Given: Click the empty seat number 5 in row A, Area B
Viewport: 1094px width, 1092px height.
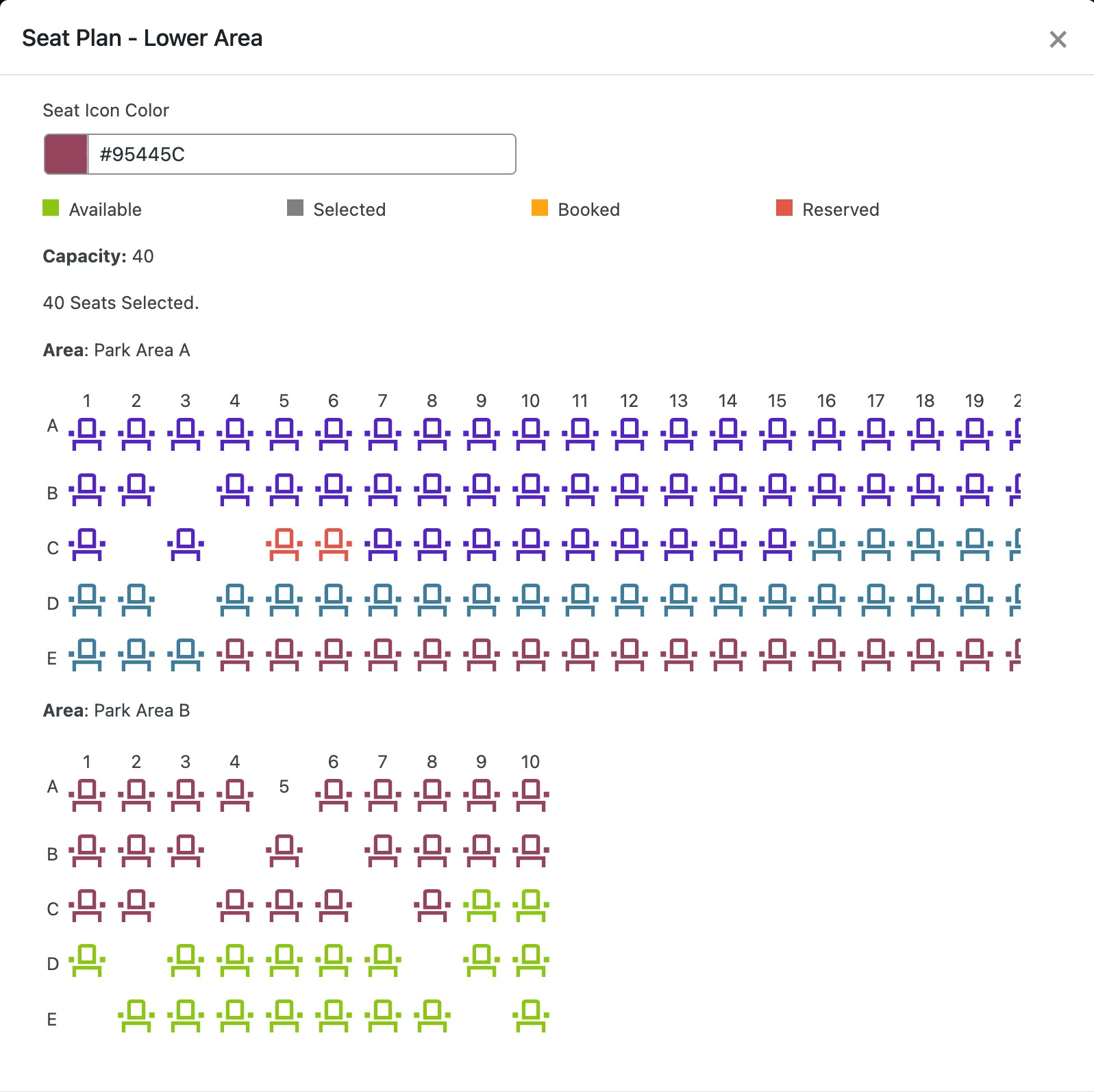Looking at the screenshot, I should (x=284, y=786).
